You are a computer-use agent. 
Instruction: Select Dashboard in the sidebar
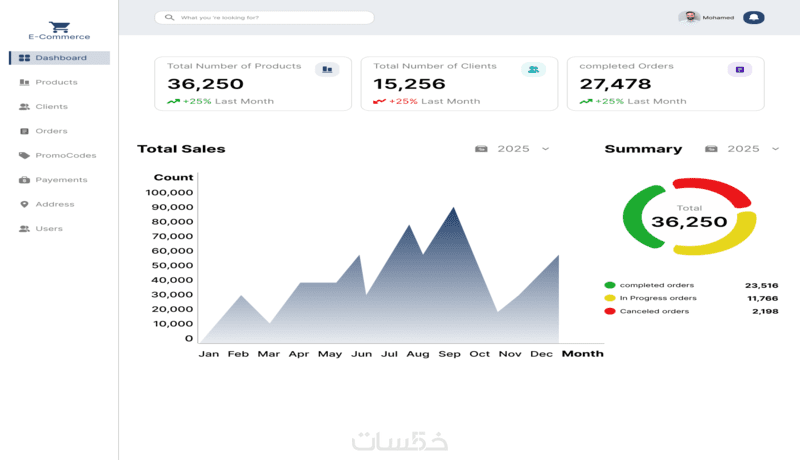point(59,58)
